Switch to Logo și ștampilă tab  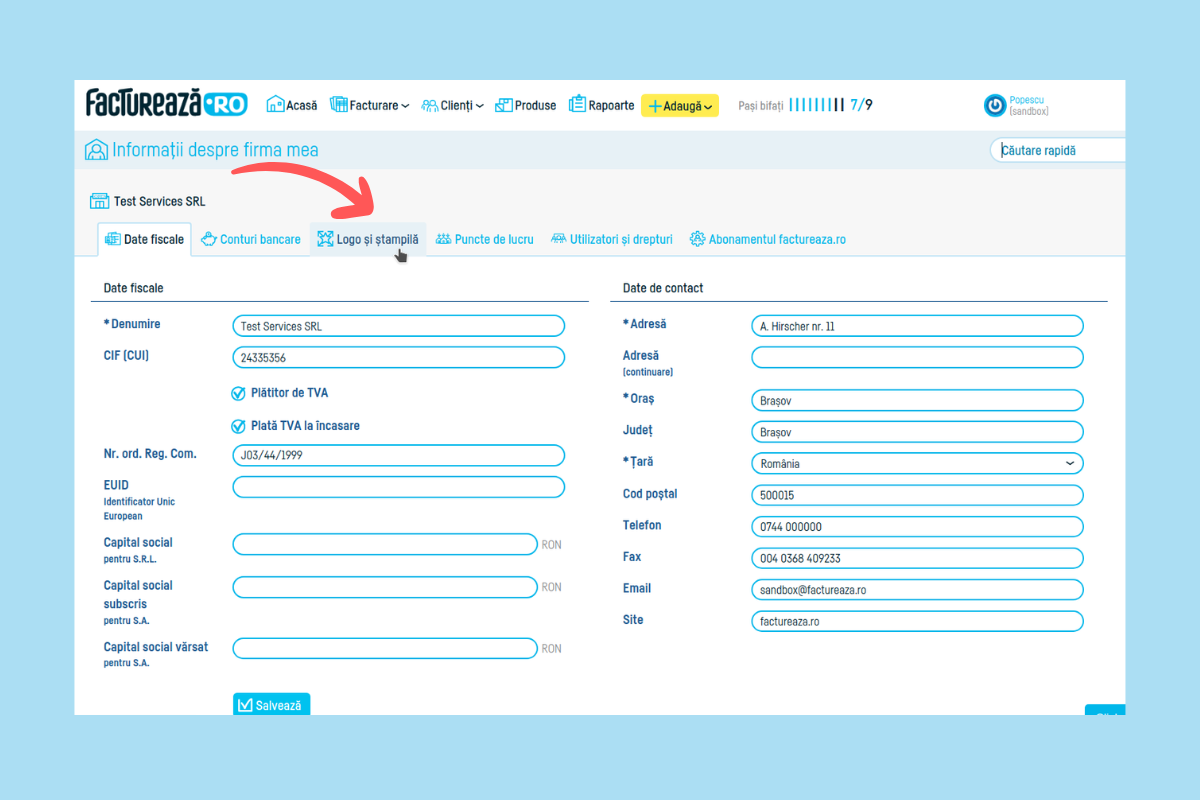click(x=368, y=240)
